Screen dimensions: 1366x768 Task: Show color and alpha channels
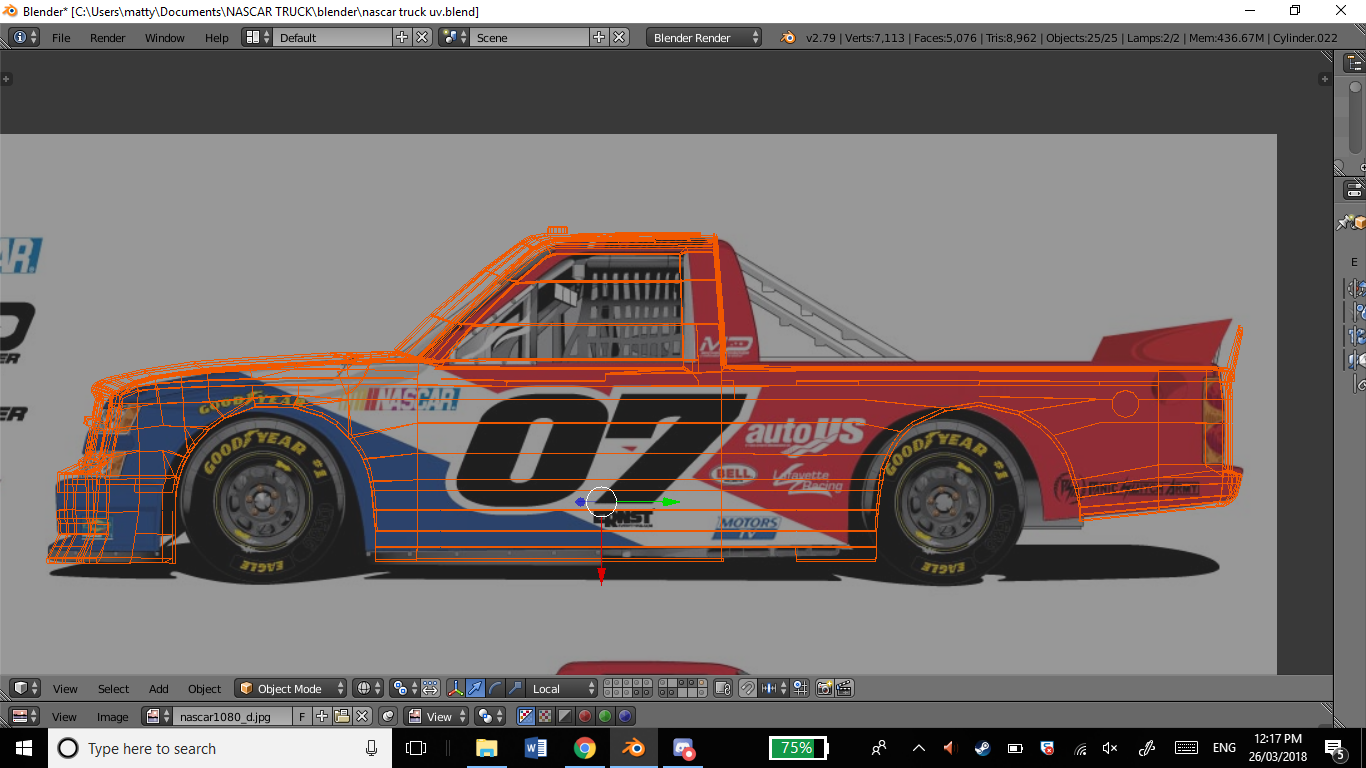(526, 716)
